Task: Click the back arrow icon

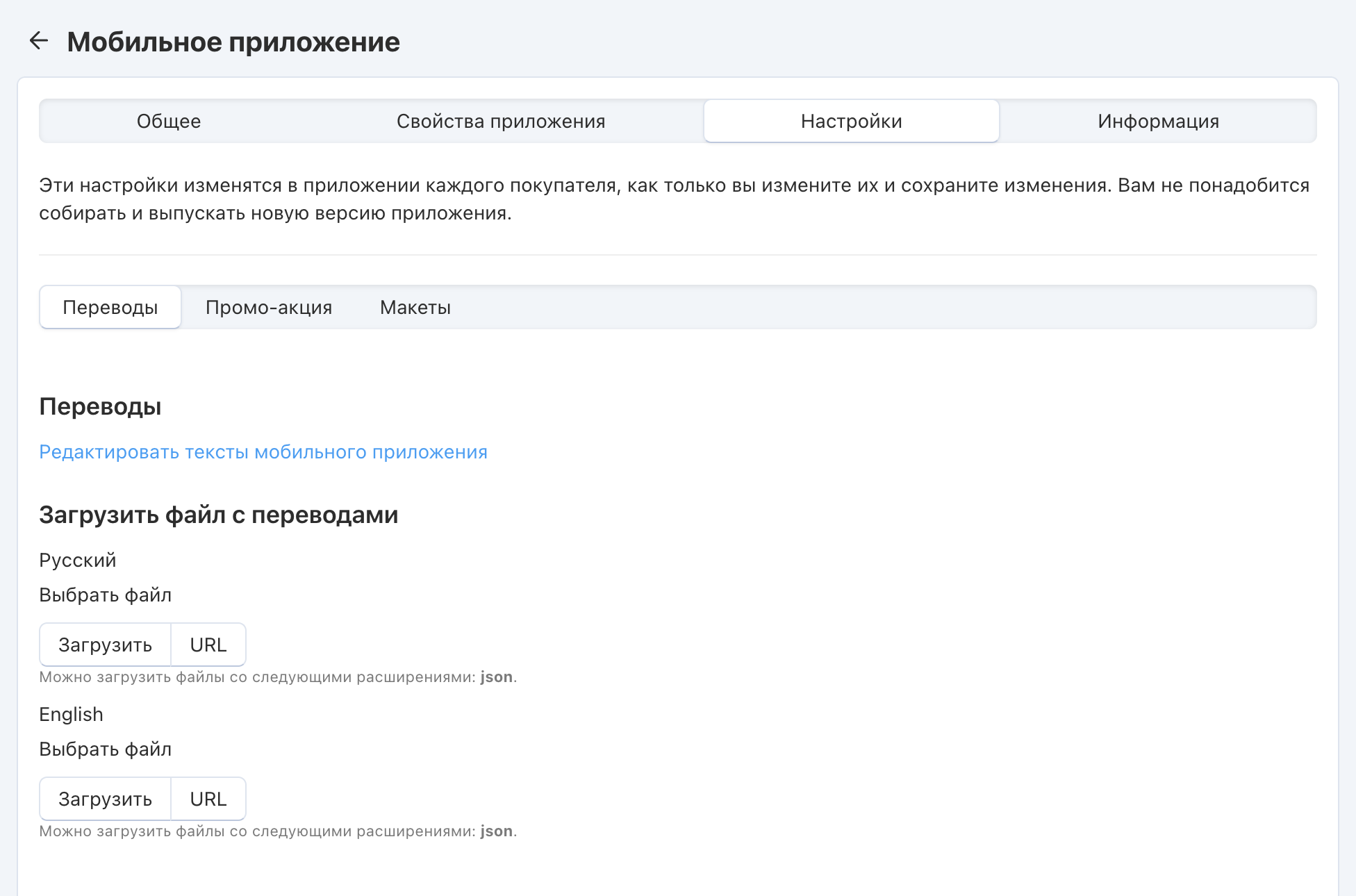Action: [39, 41]
